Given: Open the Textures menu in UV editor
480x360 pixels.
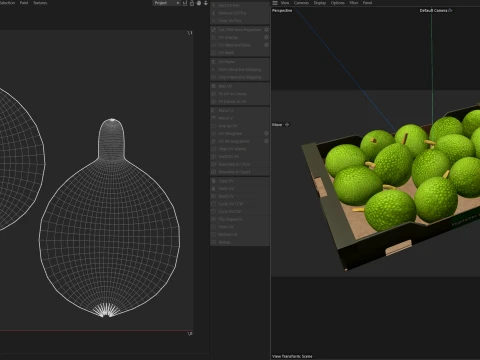Looking at the screenshot, I should pyautogui.click(x=40, y=3).
